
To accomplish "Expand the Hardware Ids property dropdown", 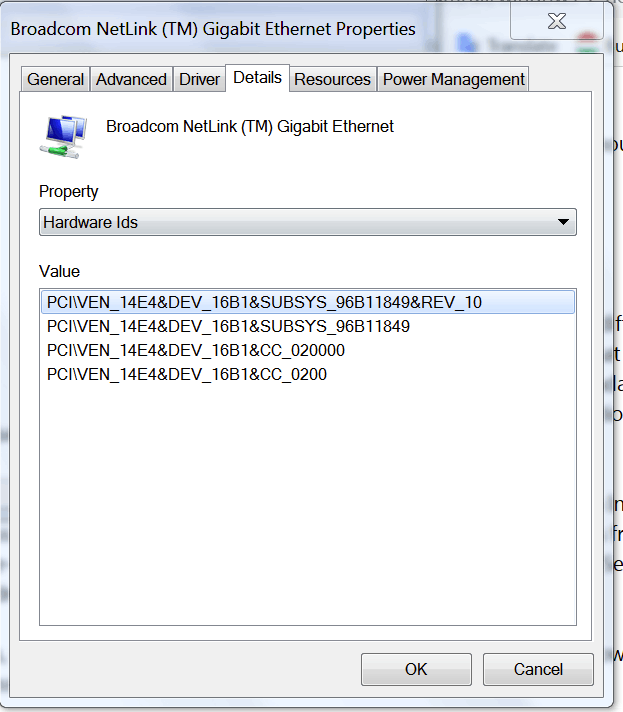I will [x=308, y=222].
